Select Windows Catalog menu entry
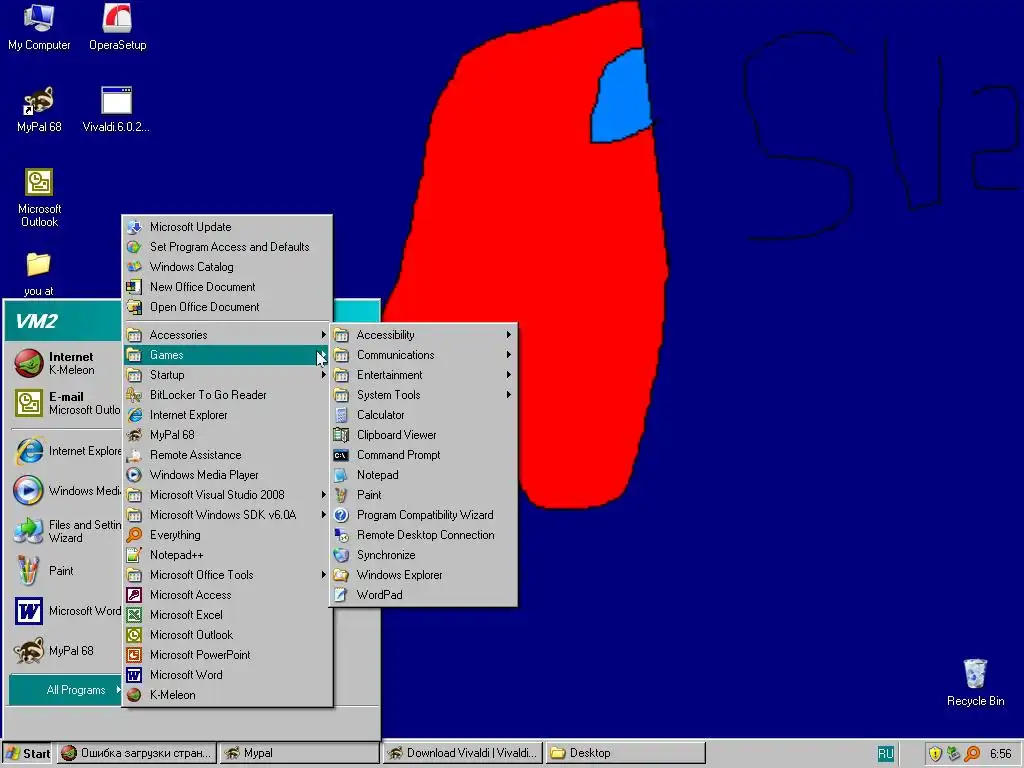The height and width of the screenshot is (768, 1024). tap(228, 267)
